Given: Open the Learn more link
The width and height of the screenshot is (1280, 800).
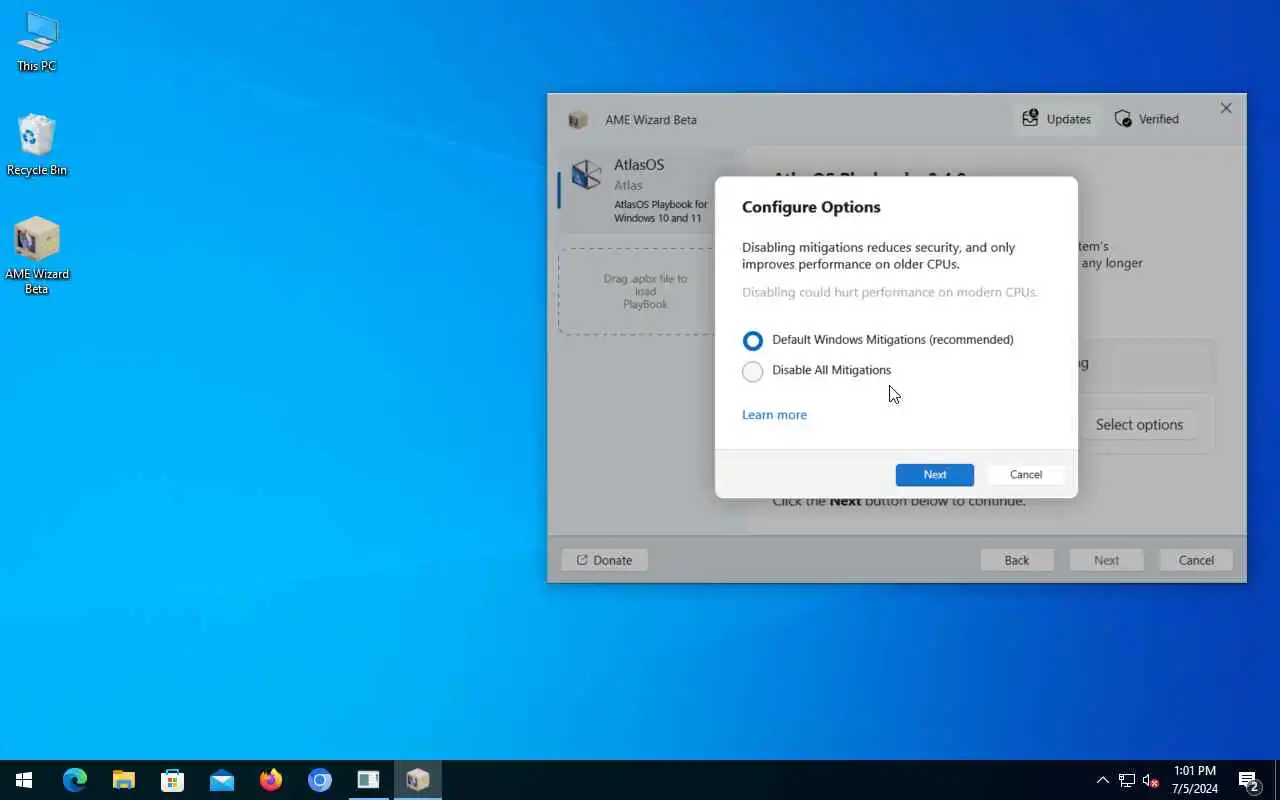Looking at the screenshot, I should click(x=774, y=415).
